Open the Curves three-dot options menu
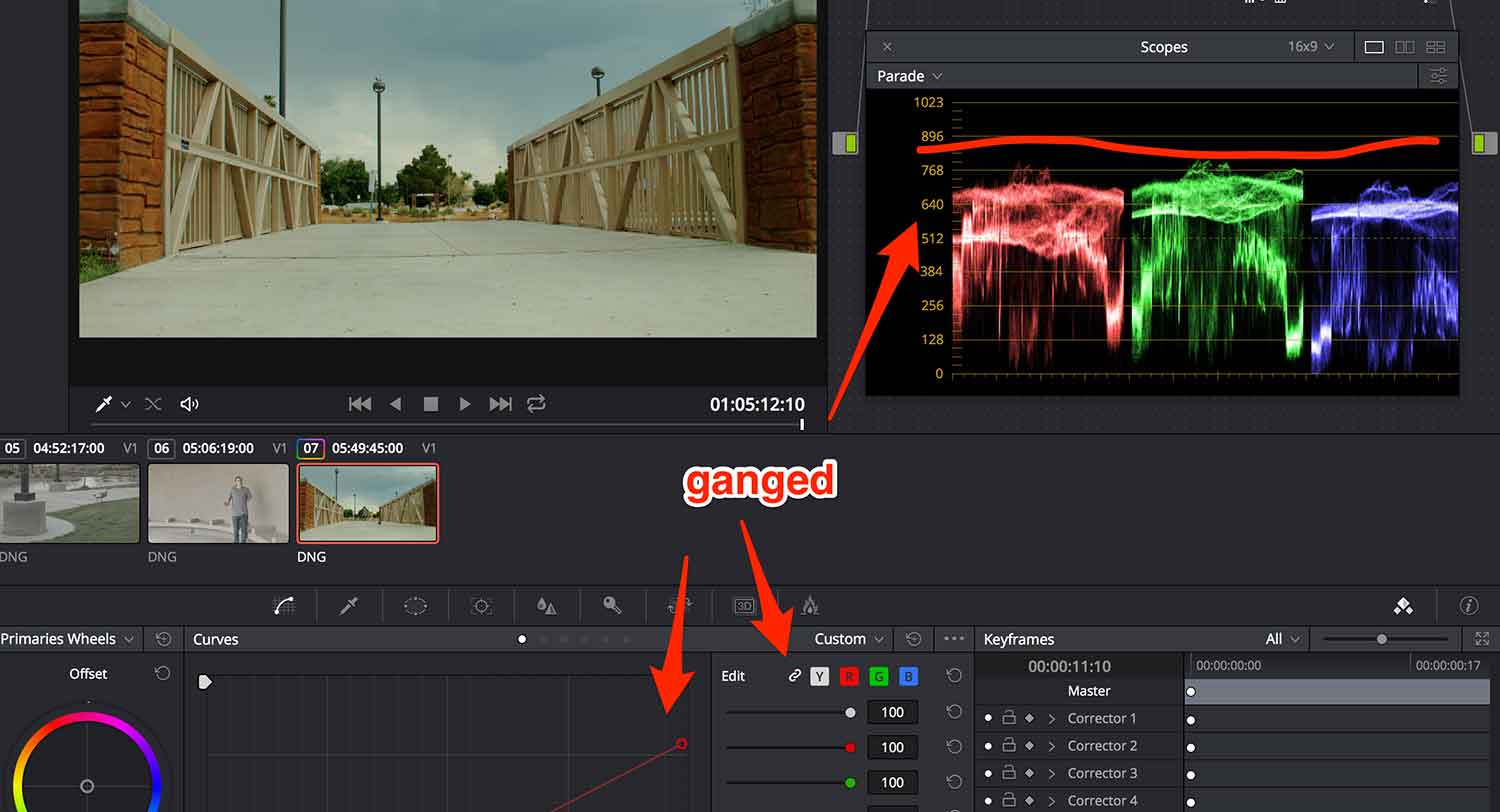 (954, 639)
